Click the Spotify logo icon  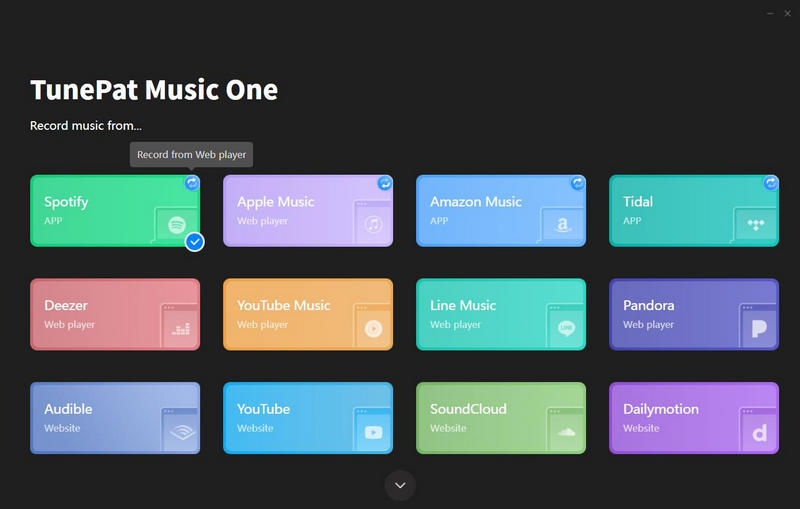coord(177,224)
